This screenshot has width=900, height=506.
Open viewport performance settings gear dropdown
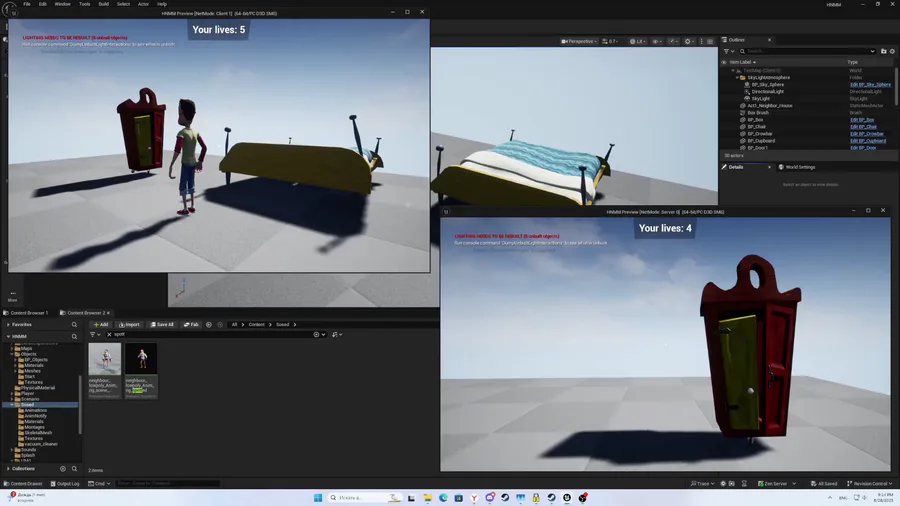[689, 41]
